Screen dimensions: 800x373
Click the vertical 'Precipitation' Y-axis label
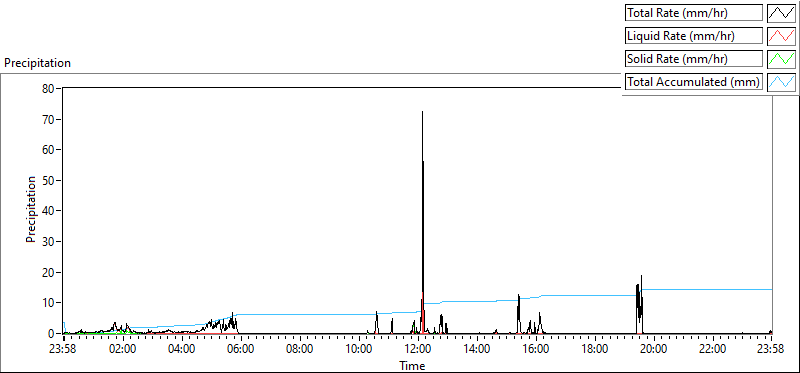pos(31,210)
